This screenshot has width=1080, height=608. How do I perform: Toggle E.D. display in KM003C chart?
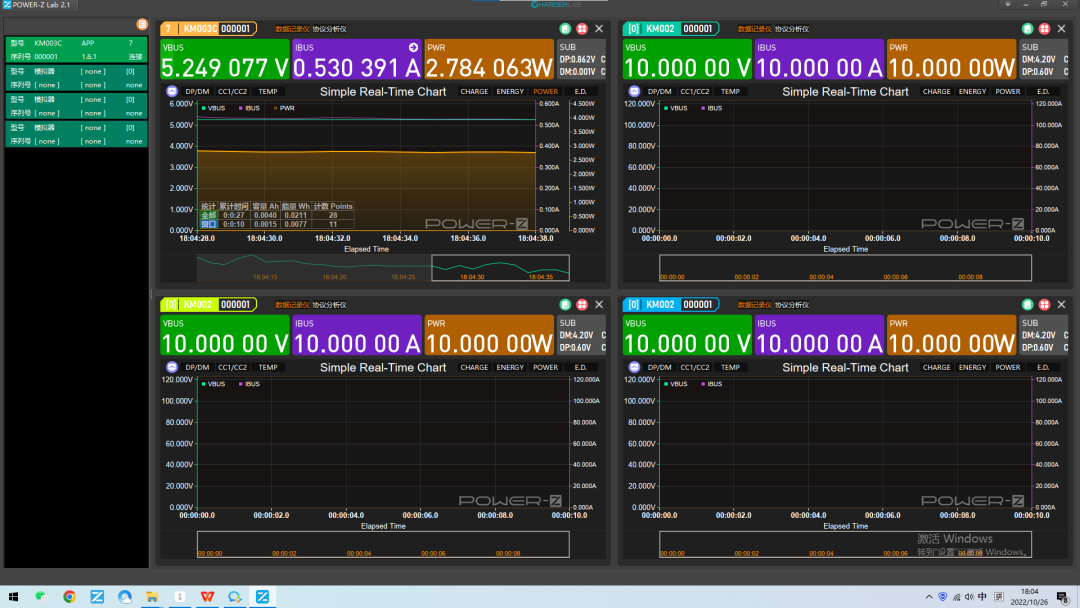point(581,92)
